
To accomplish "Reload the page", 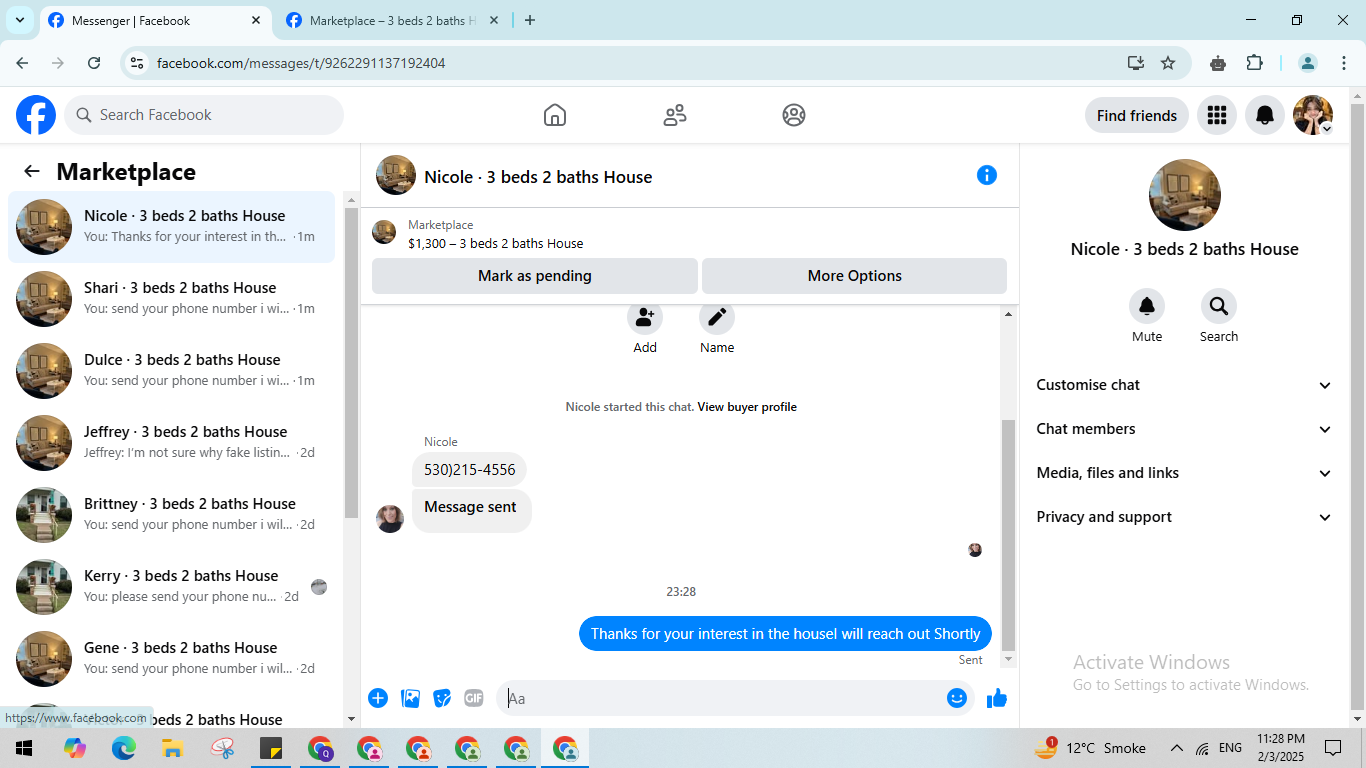I will coord(94,63).
